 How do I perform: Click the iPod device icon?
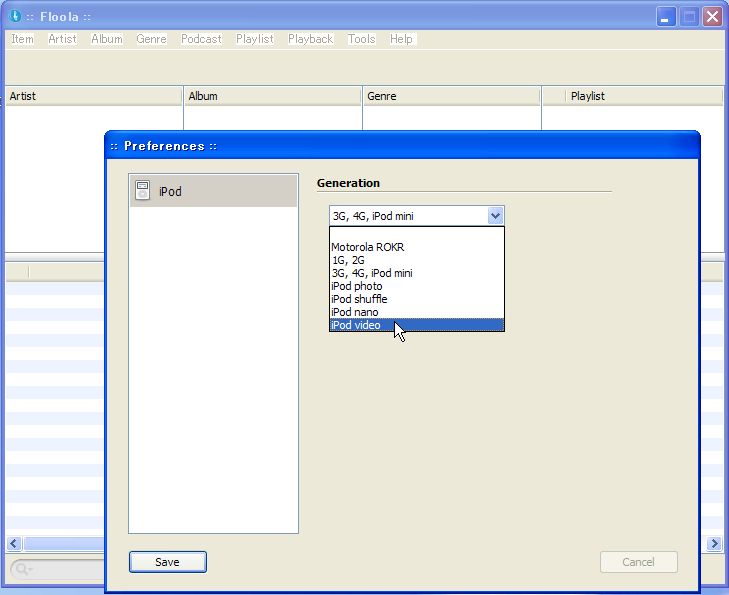click(x=143, y=191)
